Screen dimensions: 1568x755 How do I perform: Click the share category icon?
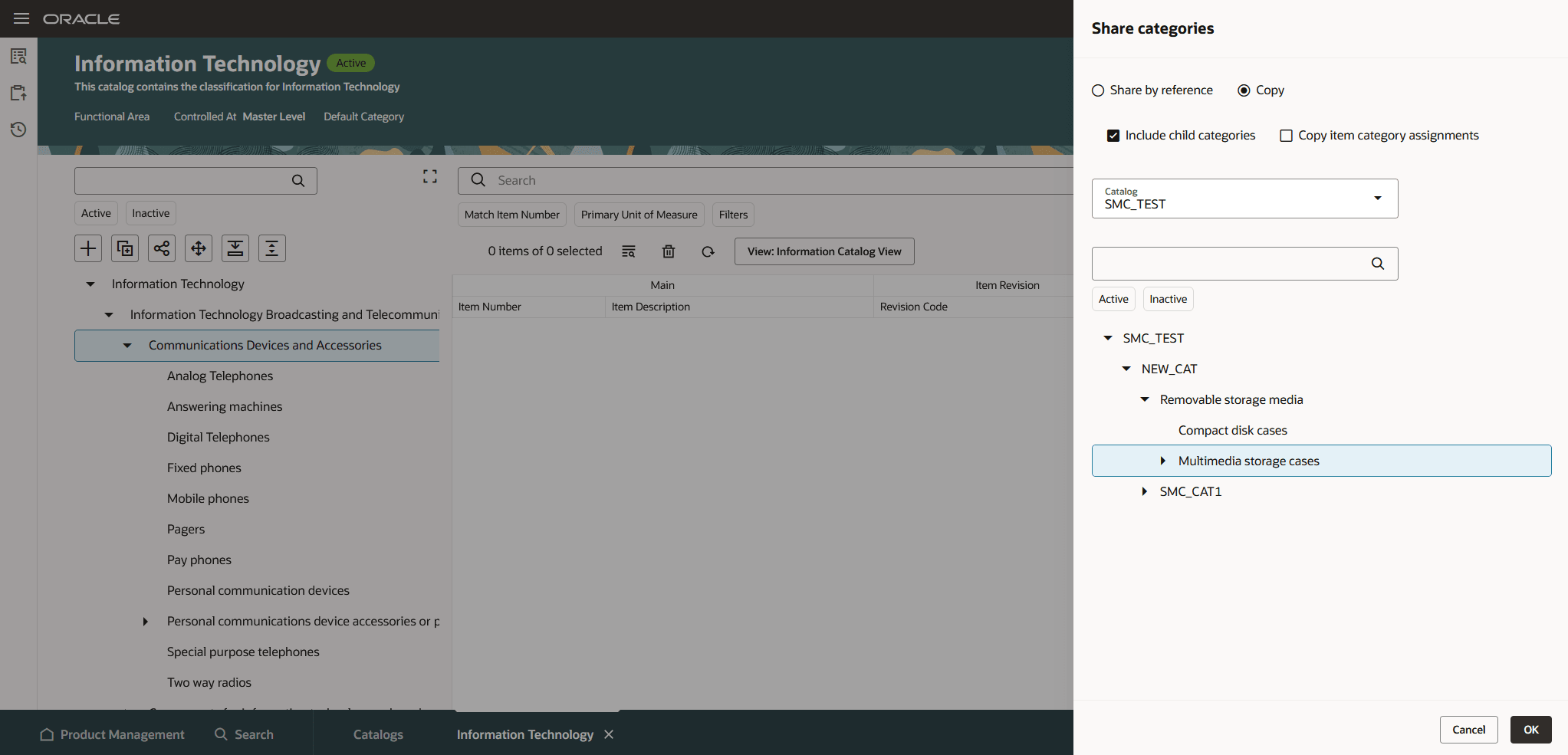click(162, 248)
